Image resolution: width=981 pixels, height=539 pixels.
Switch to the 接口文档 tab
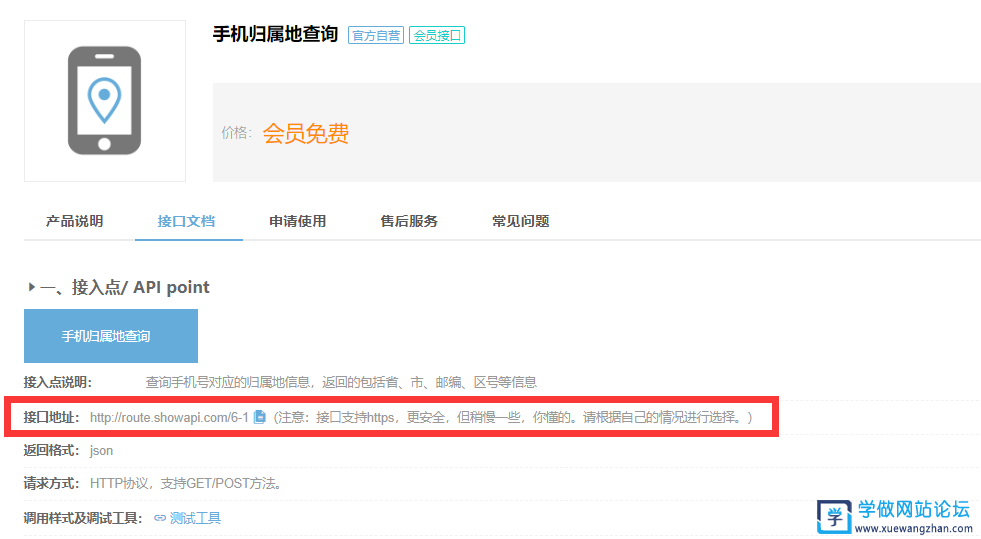coord(186,221)
